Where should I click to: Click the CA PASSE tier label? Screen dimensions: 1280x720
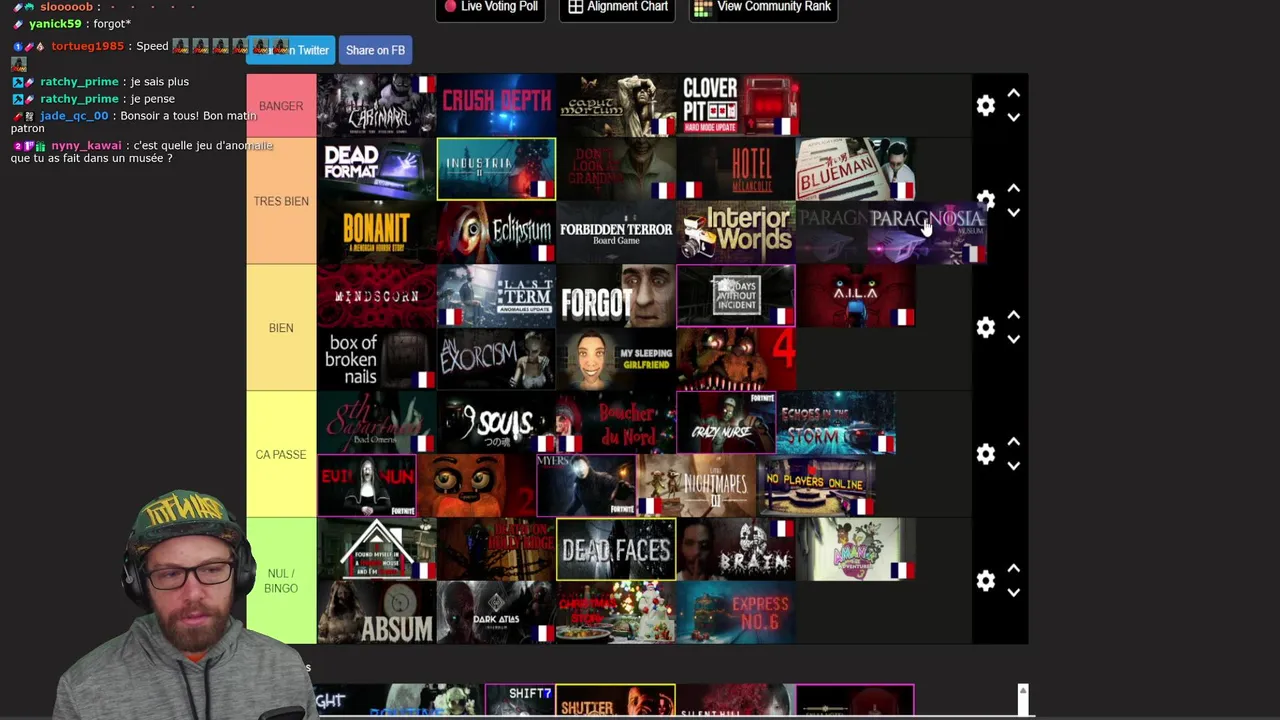click(281, 454)
